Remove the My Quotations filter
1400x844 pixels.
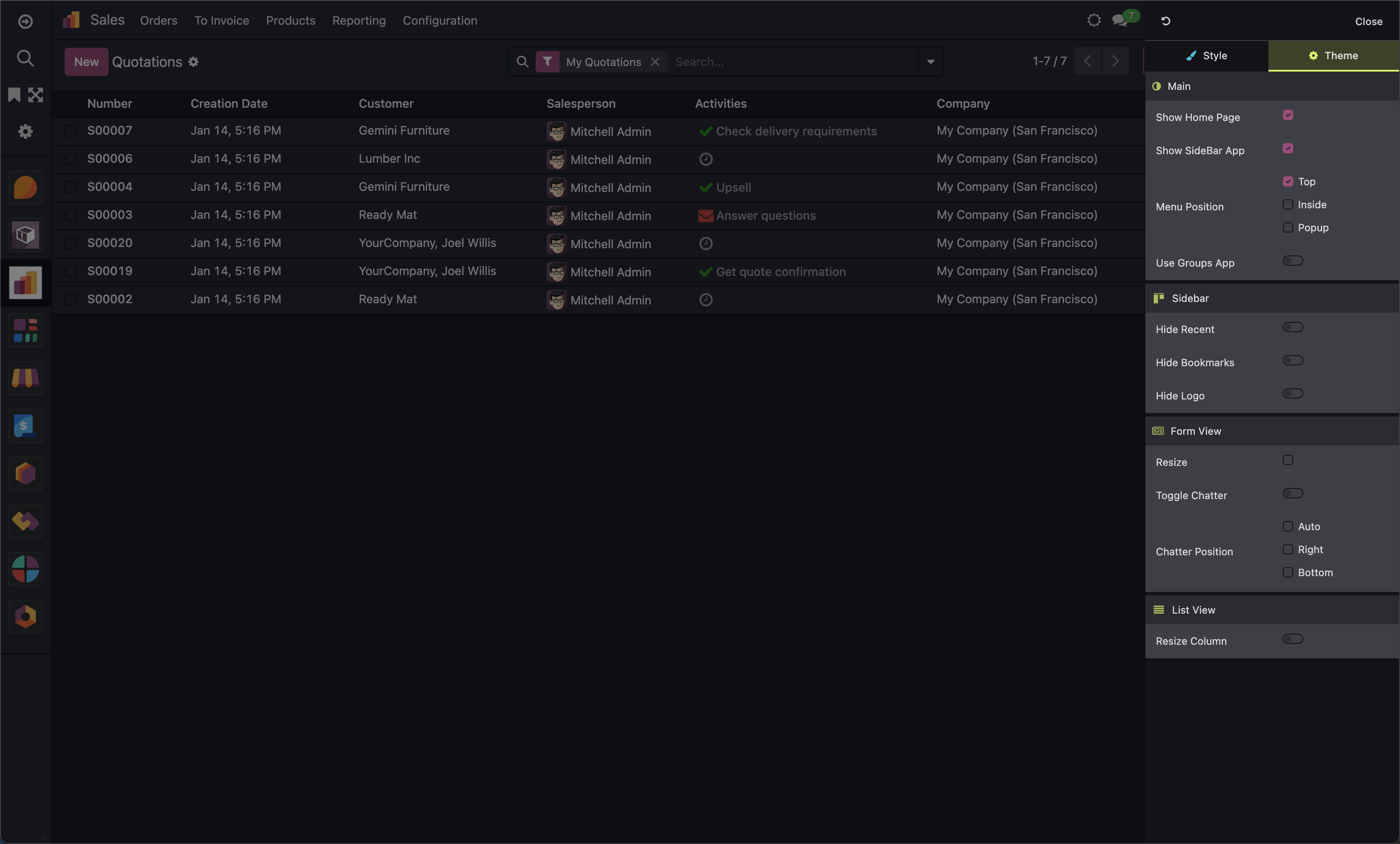tap(655, 62)
